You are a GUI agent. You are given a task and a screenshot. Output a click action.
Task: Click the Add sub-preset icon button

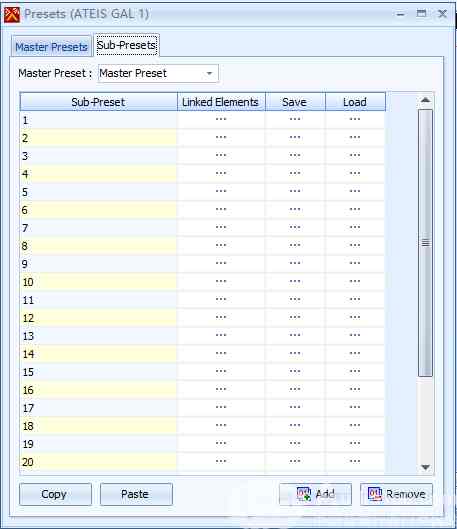315,494
